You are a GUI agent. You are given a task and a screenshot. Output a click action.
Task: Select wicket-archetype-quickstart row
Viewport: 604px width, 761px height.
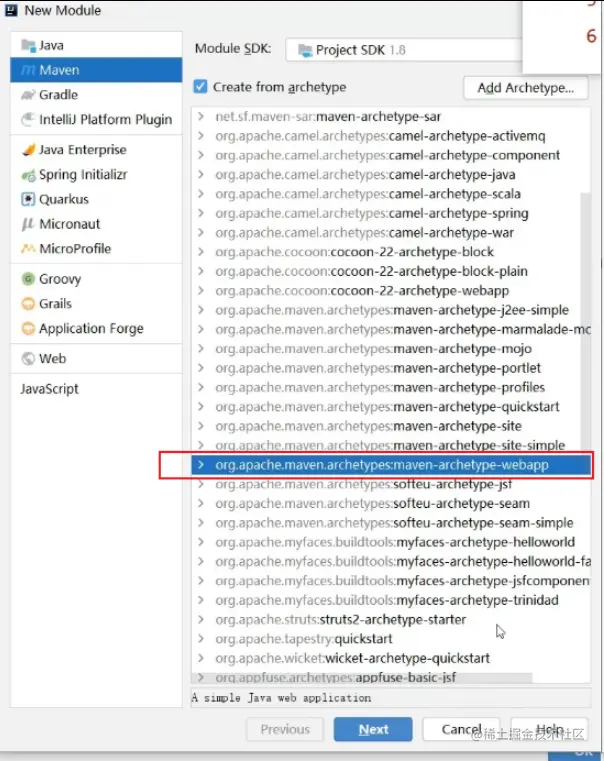391,659
